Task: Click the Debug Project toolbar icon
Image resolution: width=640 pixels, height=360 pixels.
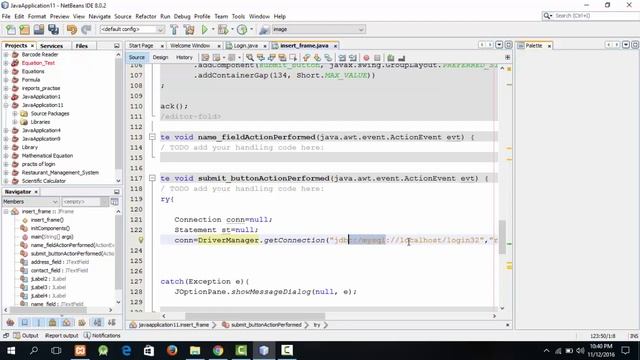Action: pos(223,29)
